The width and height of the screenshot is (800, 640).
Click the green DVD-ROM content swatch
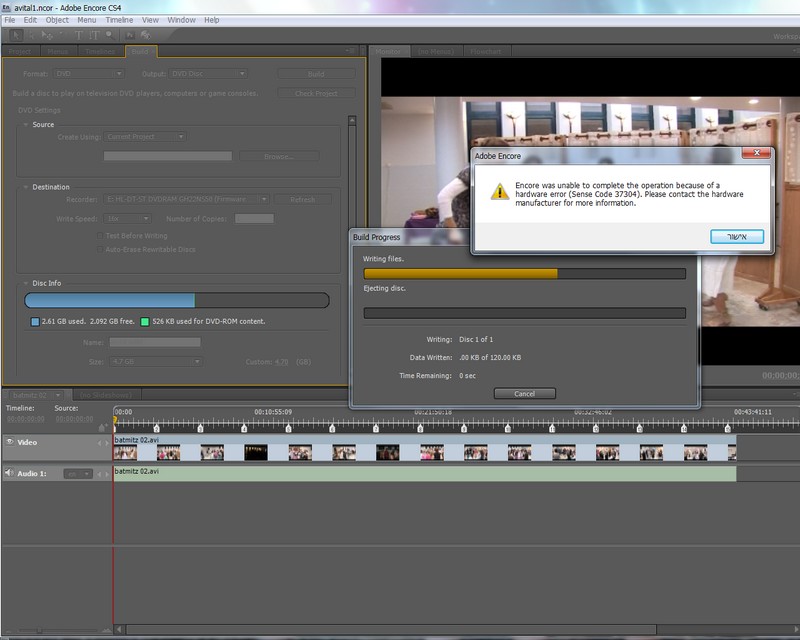pyautogui.click(x=145, y=322)
